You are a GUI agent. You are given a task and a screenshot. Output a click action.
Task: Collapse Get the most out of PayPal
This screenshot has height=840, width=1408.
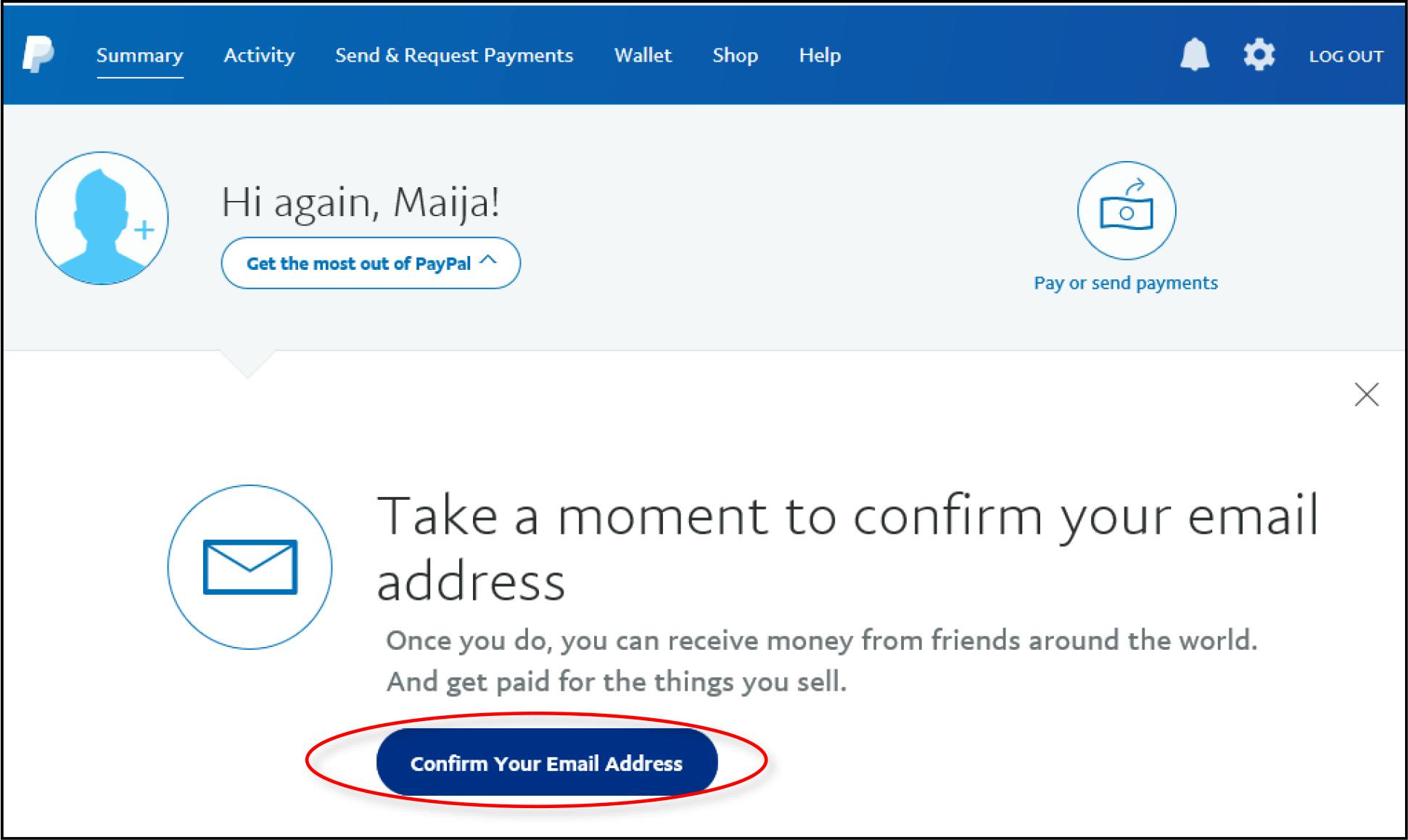(371, 263)
